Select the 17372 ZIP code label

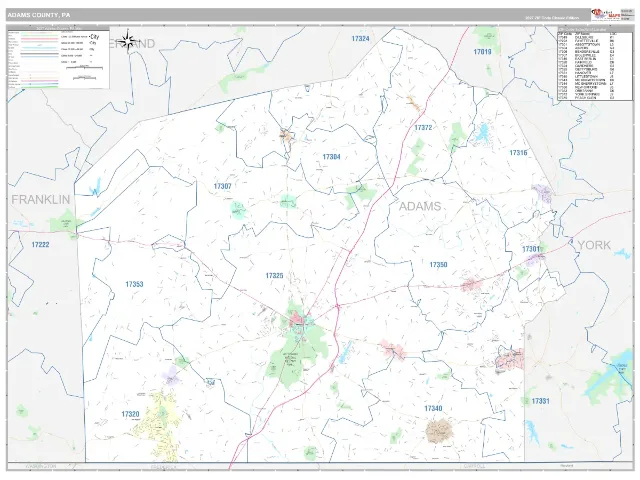(x=423, y=128)
